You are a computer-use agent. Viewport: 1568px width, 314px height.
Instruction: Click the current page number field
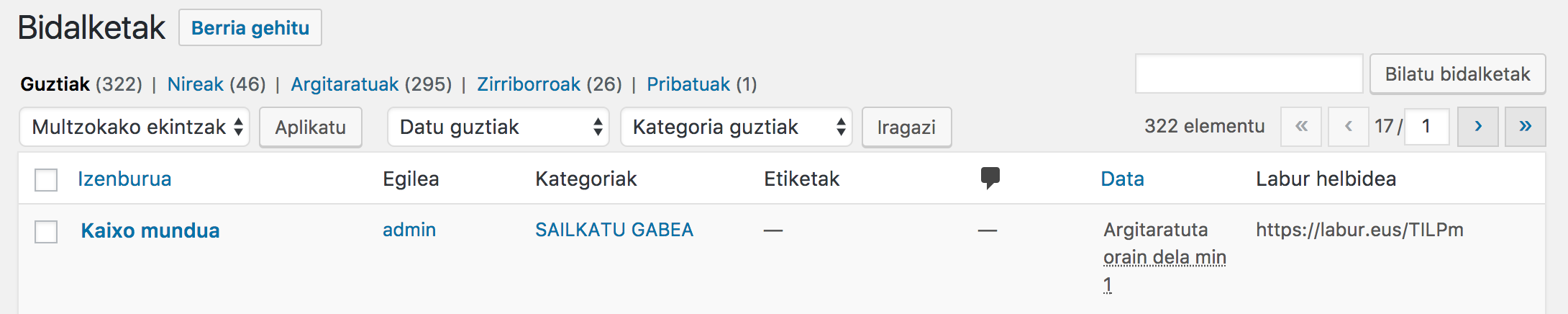[x=1426, y=127]
